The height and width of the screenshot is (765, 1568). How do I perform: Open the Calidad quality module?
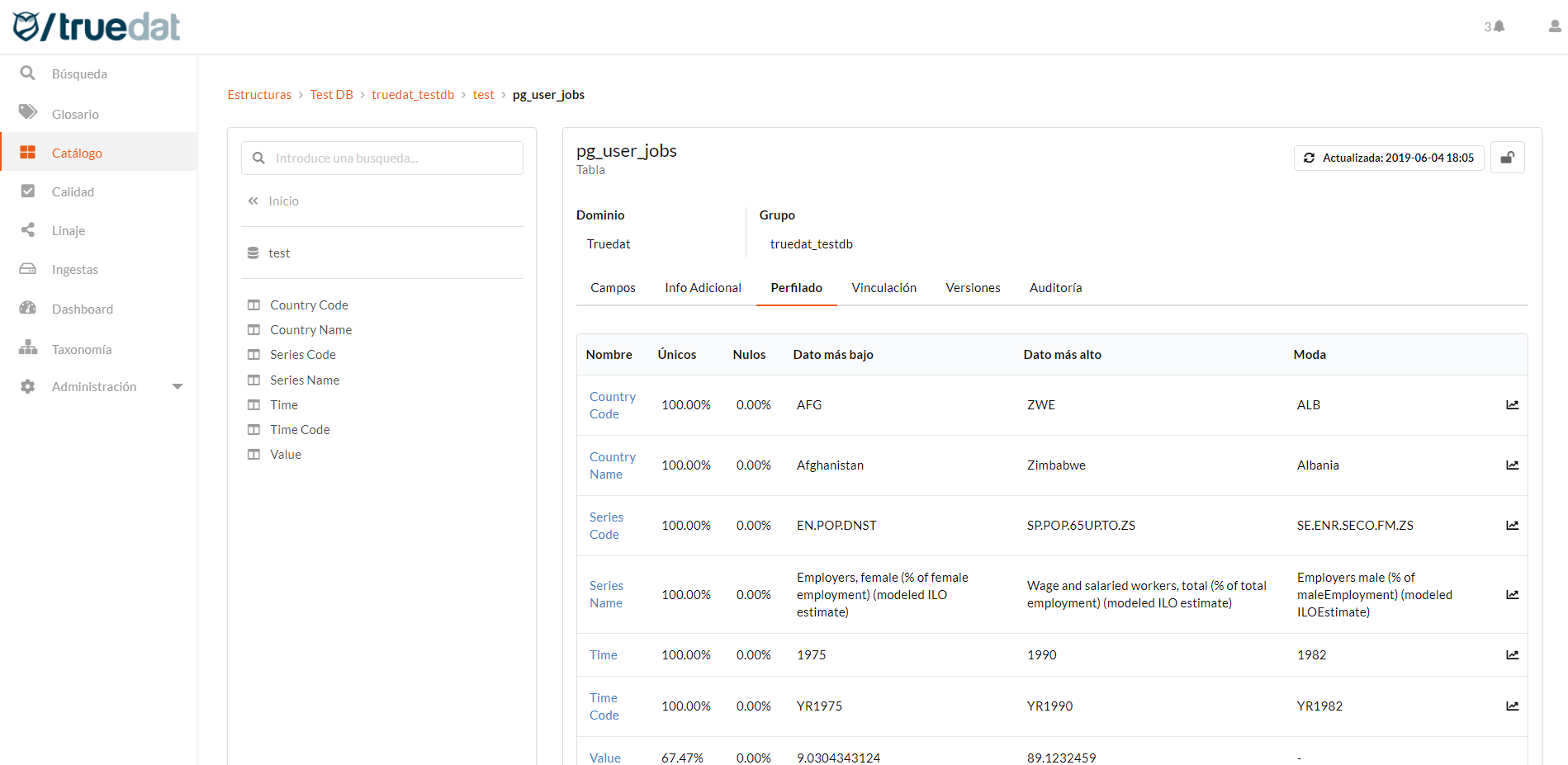tap(73, 191)
